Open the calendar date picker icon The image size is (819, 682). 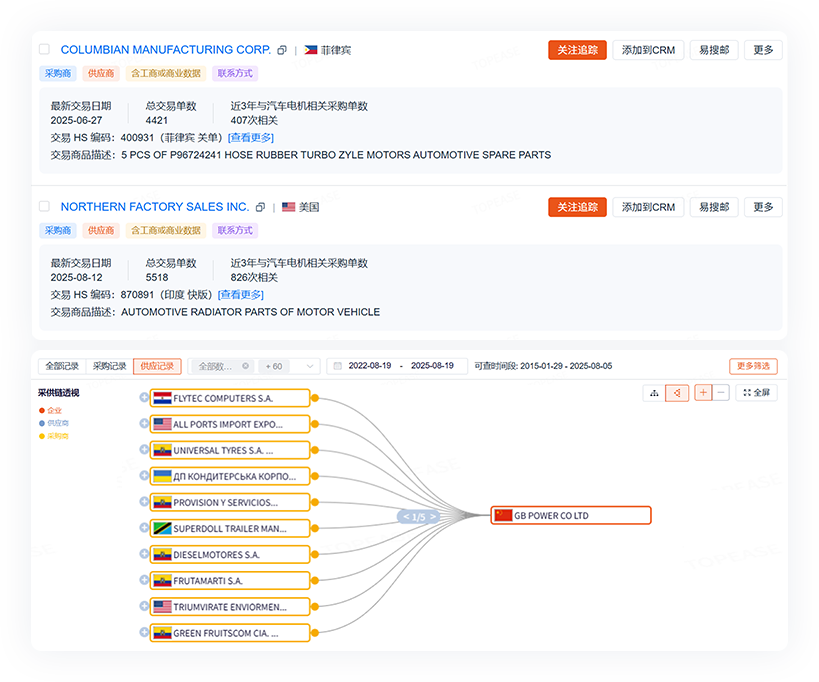338,366
